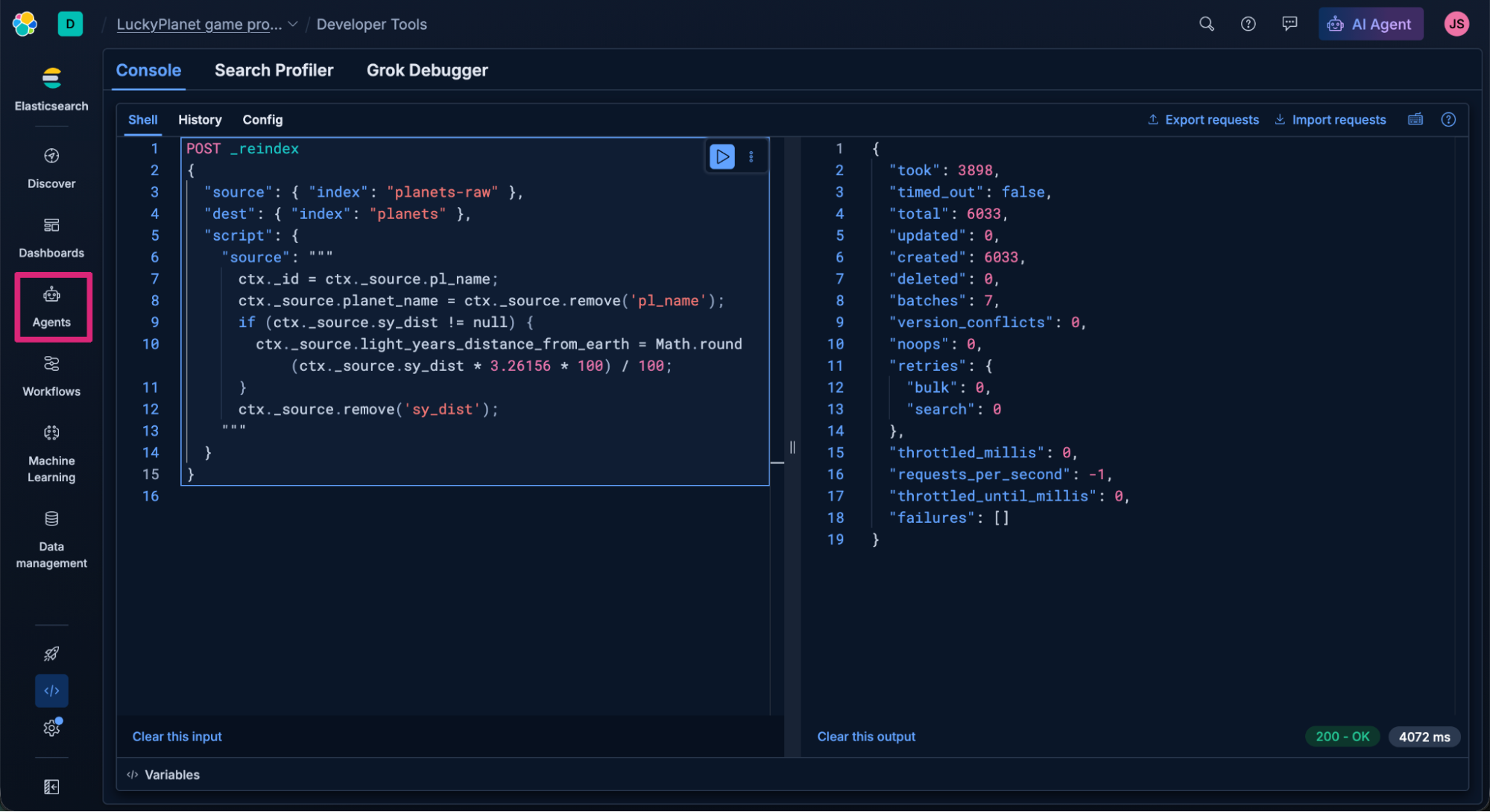Open the request options three-dot menu

[x=751, y=156]
